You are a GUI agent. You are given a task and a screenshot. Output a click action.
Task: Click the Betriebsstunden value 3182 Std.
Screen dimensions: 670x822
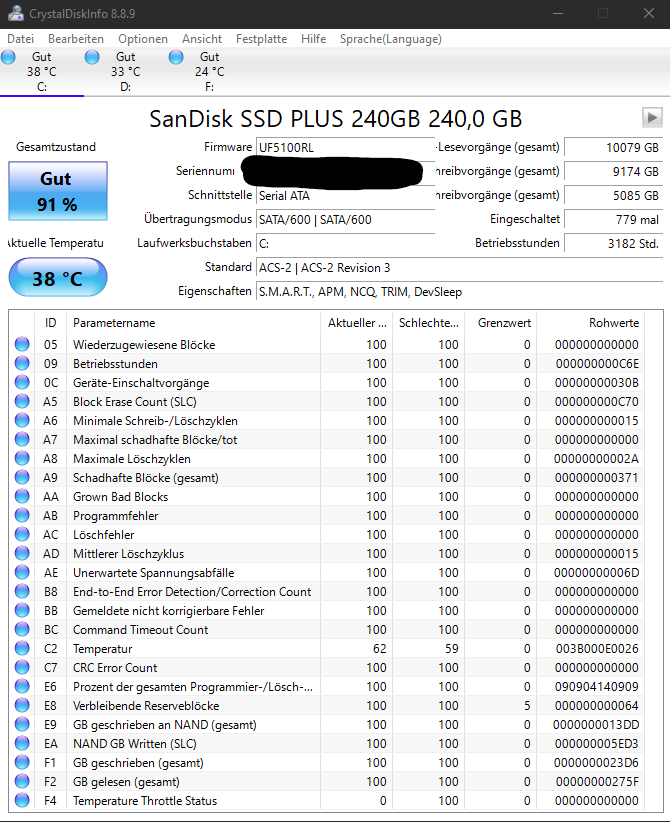(x=613, y=244)
